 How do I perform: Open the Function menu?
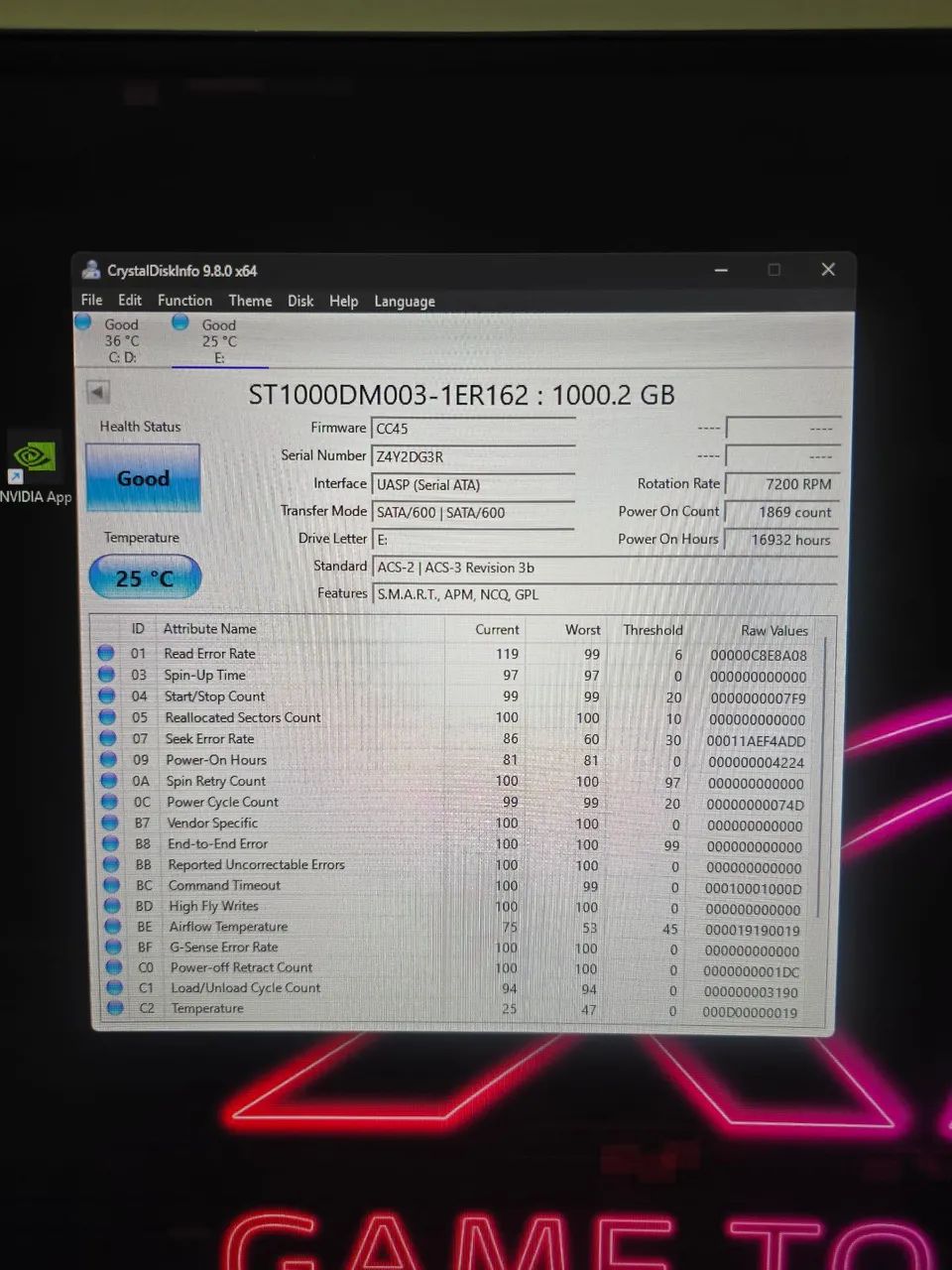[x=184, y=300]
